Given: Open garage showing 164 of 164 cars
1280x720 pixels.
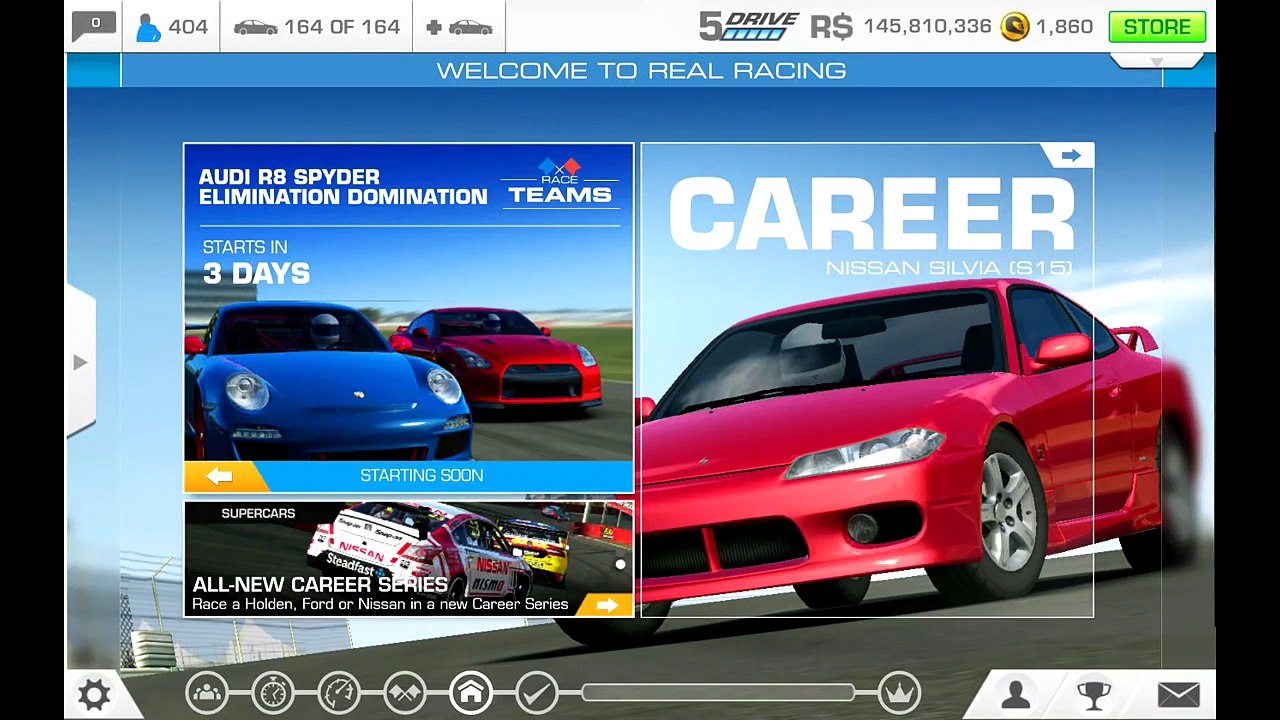Looking at the screenshot, I should (316, 27).
